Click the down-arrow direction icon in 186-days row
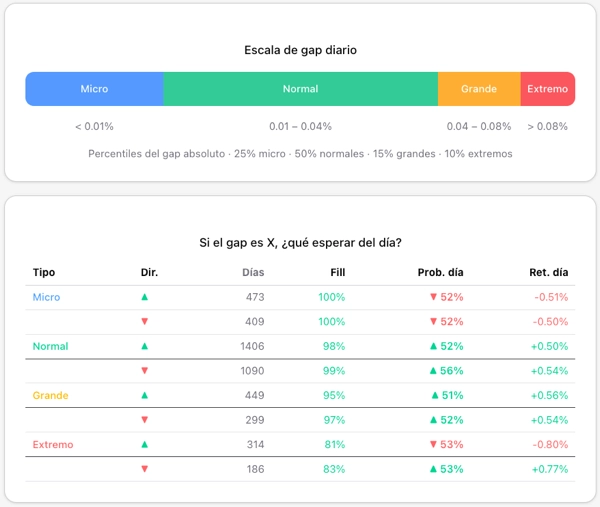 coord(145,469)
